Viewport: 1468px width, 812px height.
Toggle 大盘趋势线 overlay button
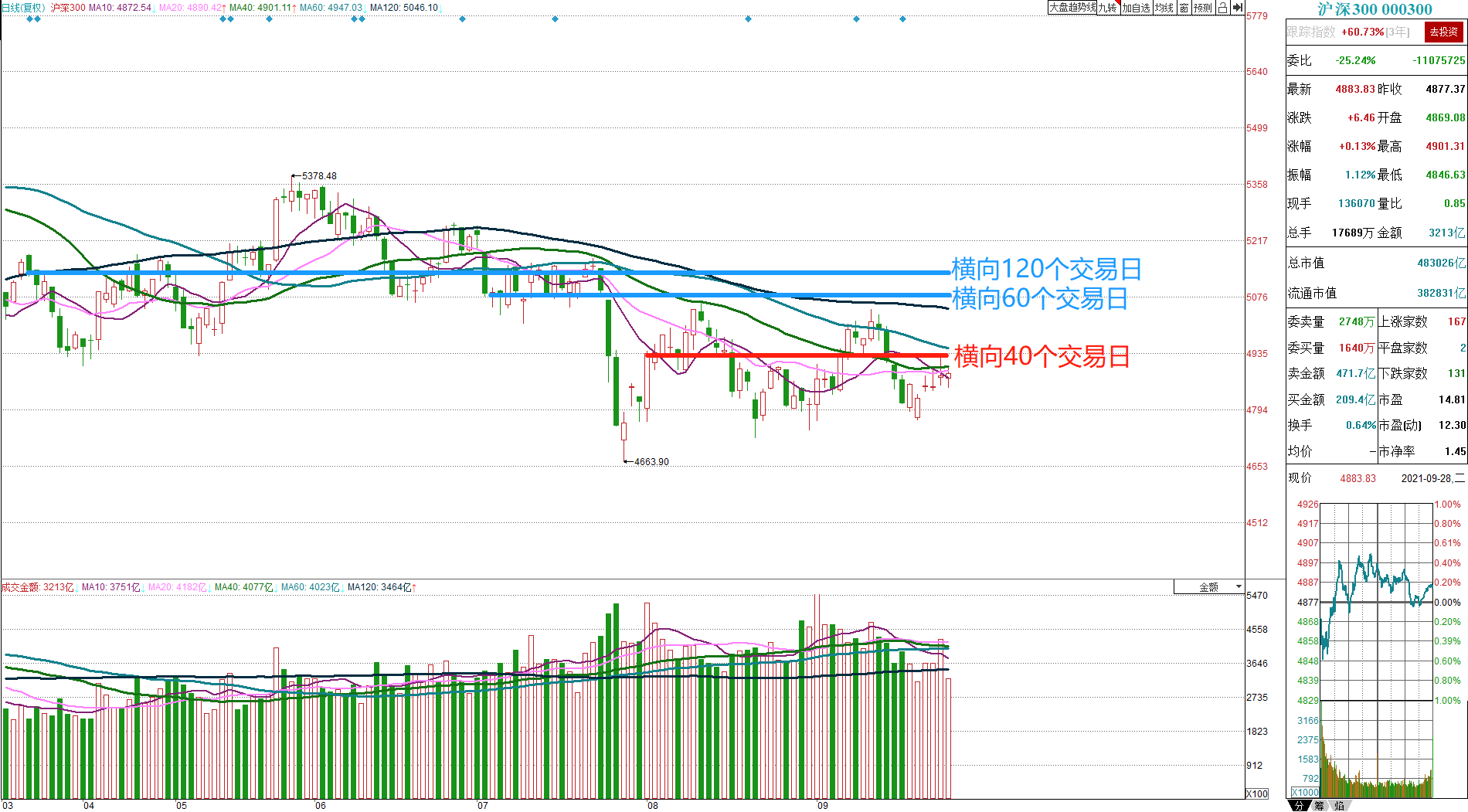click(1072, 8)
